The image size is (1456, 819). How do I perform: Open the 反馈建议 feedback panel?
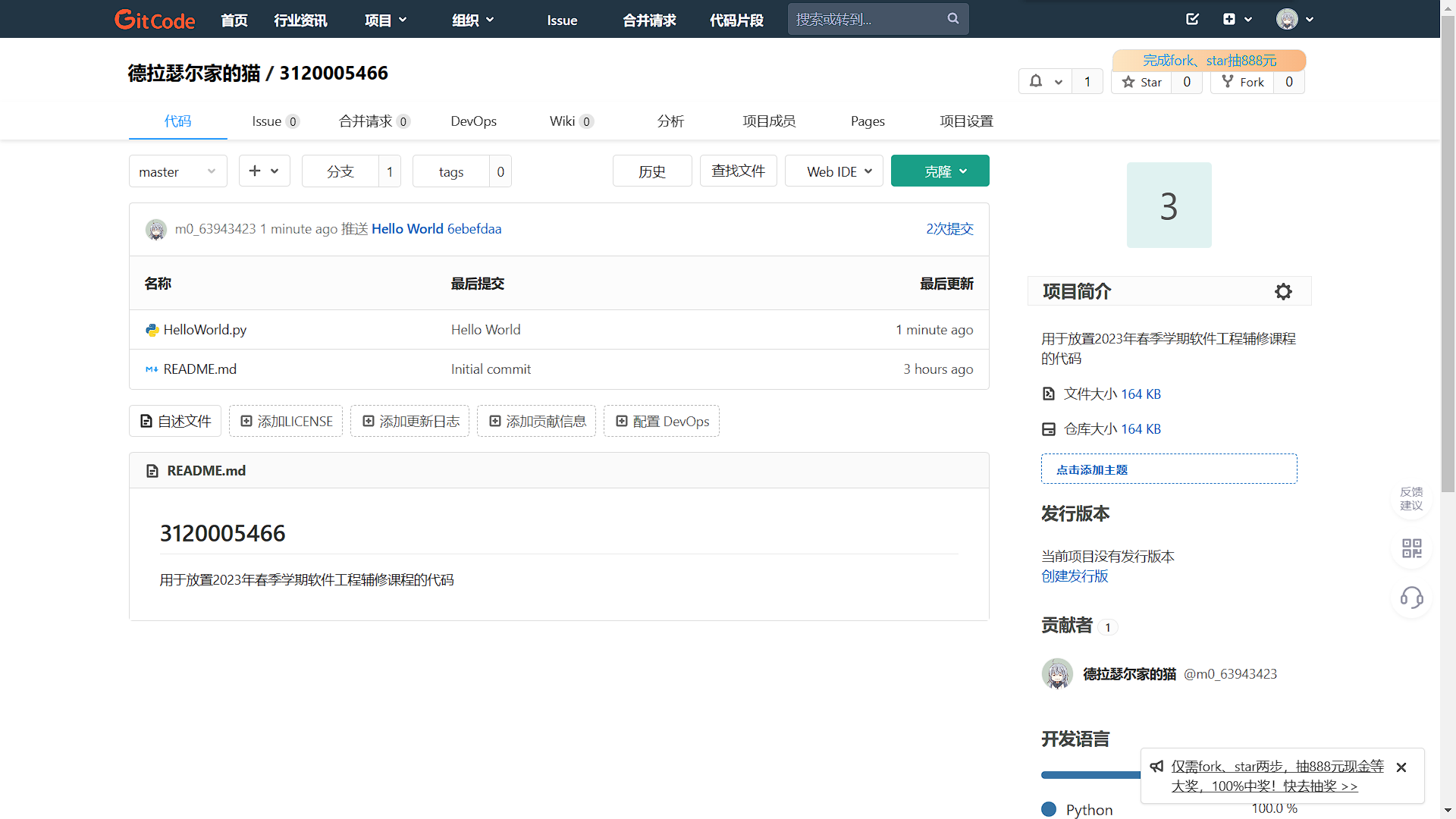tap(1411, 499)
